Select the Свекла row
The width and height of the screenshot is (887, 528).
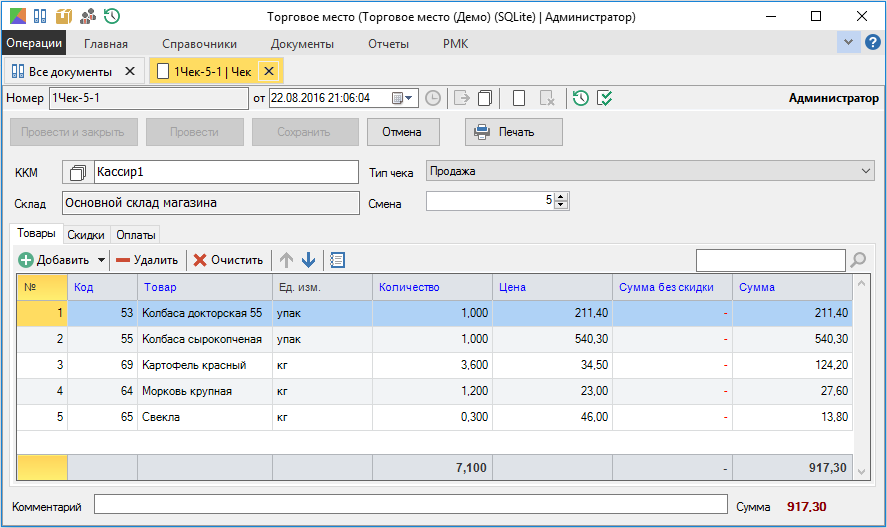coord(434,417)
